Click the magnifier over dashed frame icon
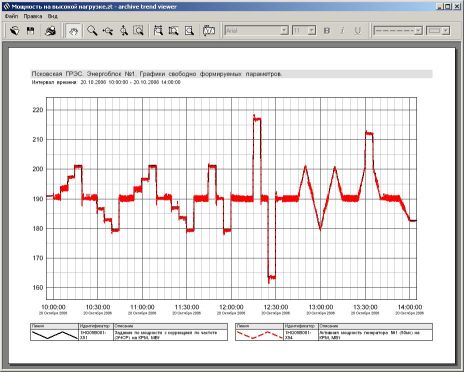The width and height of the screenshot is (464, 372). pyautogui.click(x=173, y=31)
